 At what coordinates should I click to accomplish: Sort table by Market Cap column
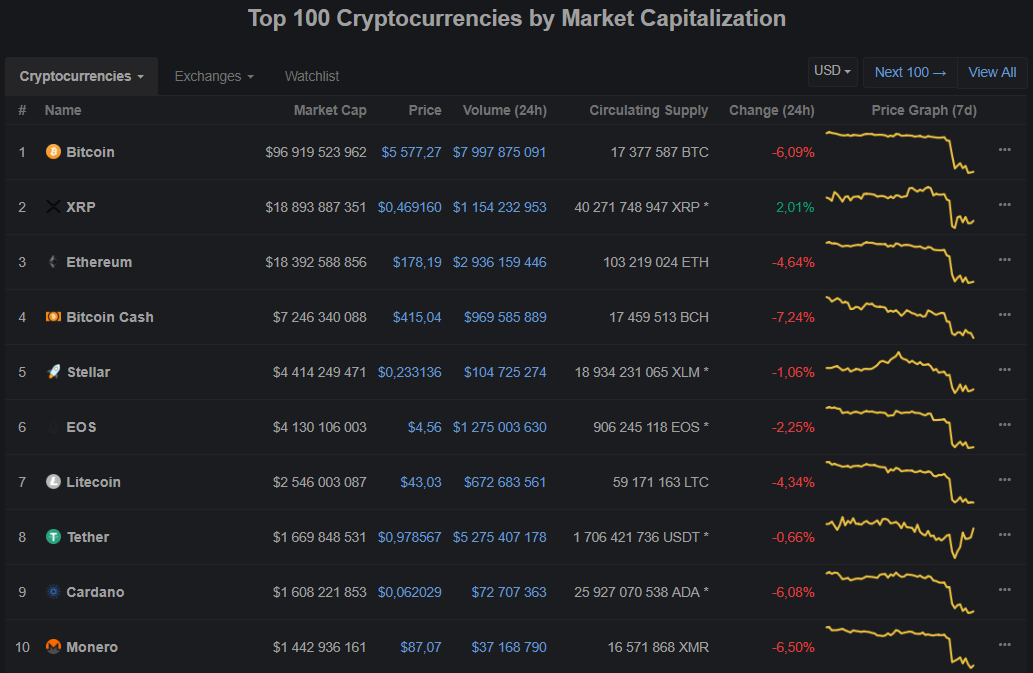(x=330, y=110)
